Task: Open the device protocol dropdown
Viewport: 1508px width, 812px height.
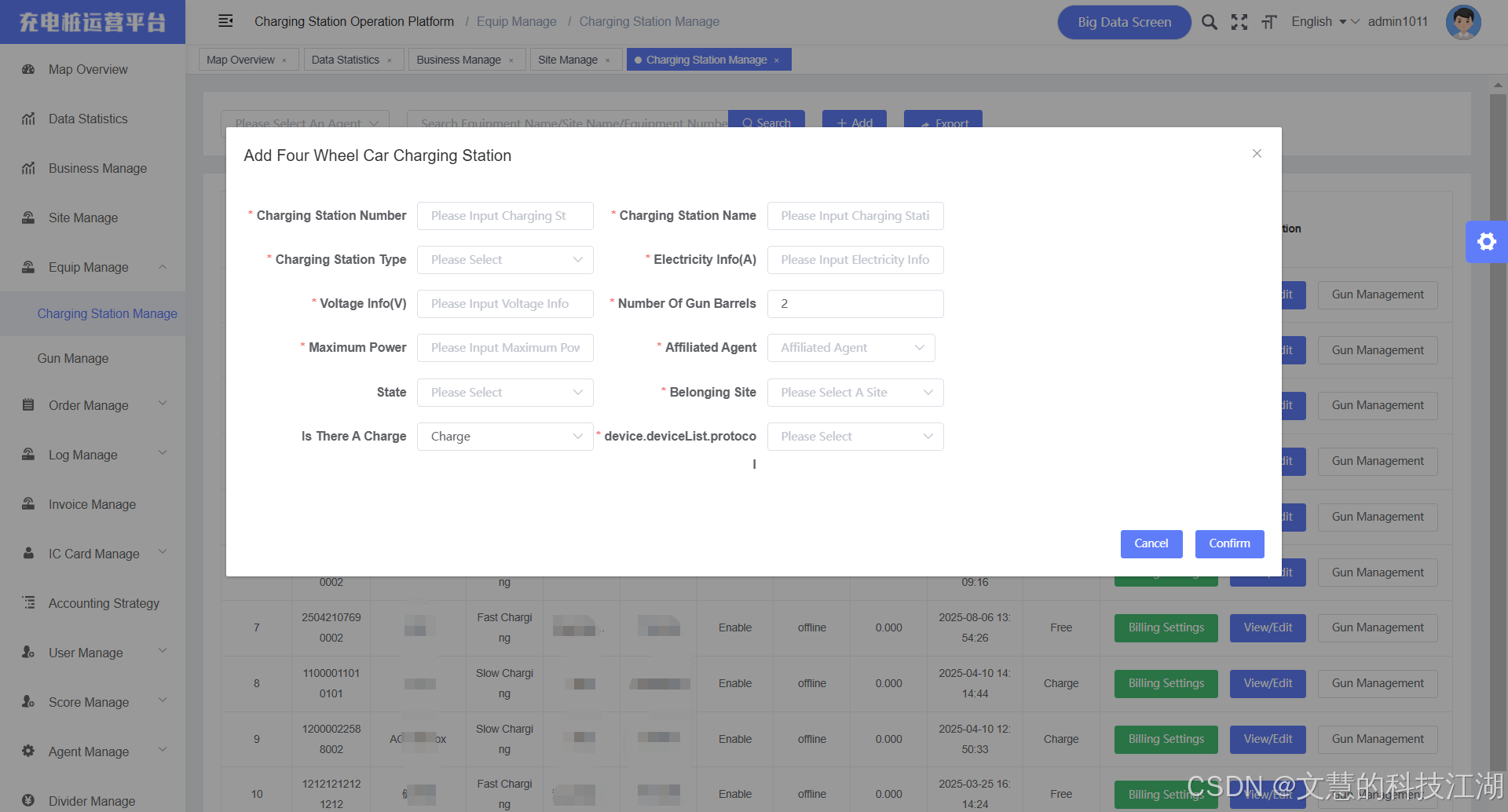Action: [x=855, y=437]
